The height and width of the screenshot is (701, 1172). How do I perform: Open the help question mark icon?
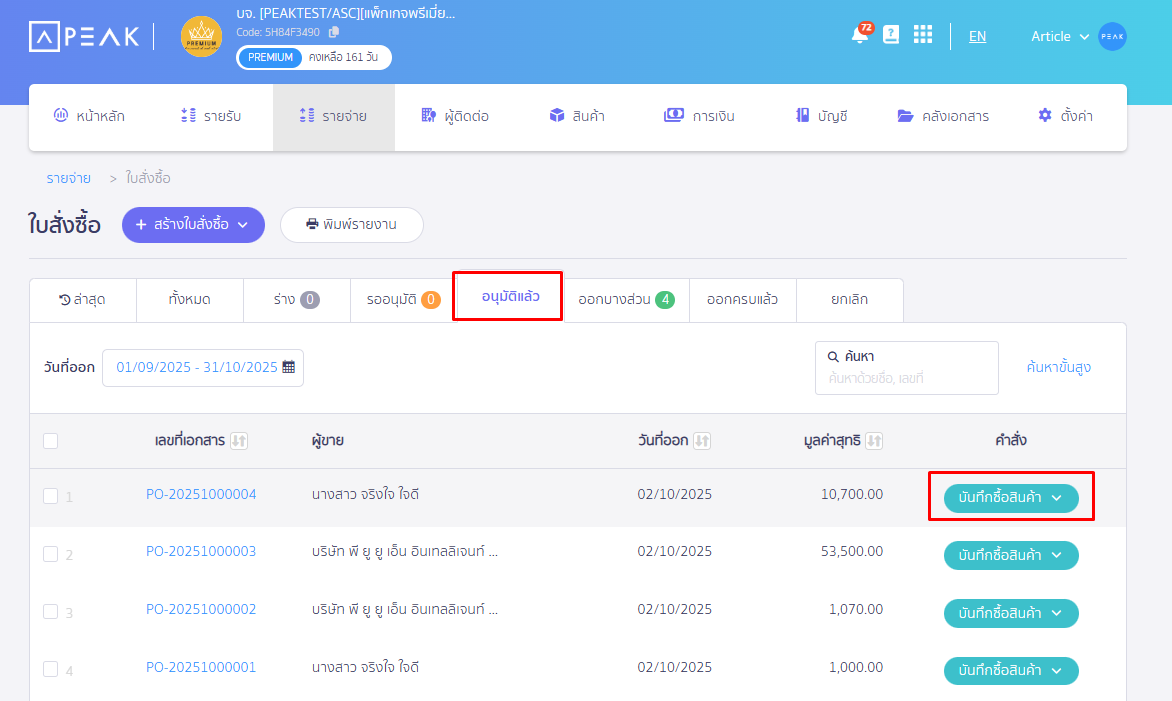pos(890,35)
